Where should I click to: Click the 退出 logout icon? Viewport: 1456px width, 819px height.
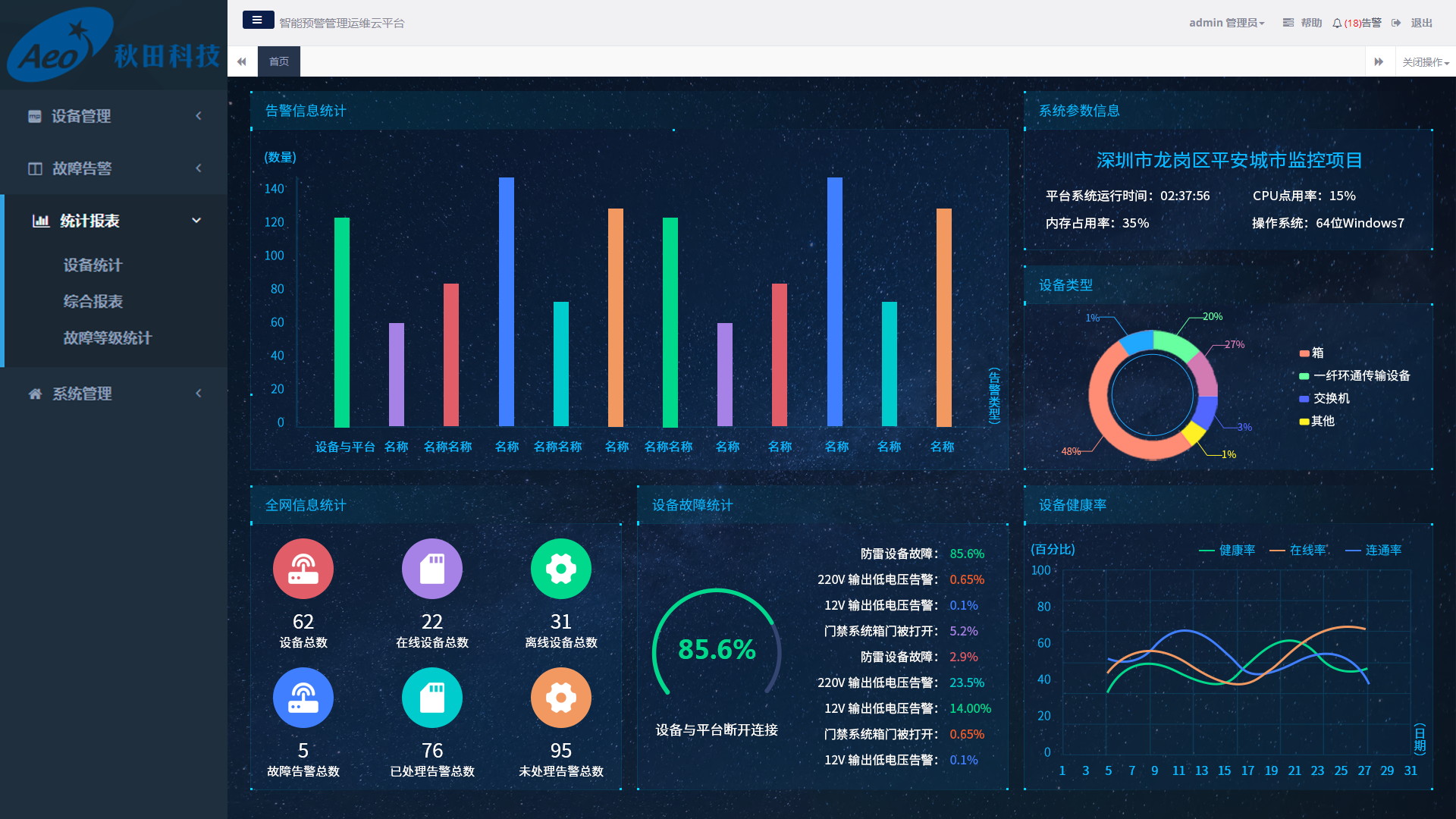tap(1396, 23)
